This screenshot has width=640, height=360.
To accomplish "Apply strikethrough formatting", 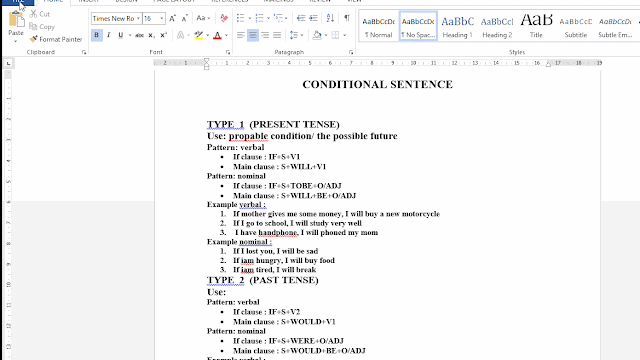I will pos(139,36).
